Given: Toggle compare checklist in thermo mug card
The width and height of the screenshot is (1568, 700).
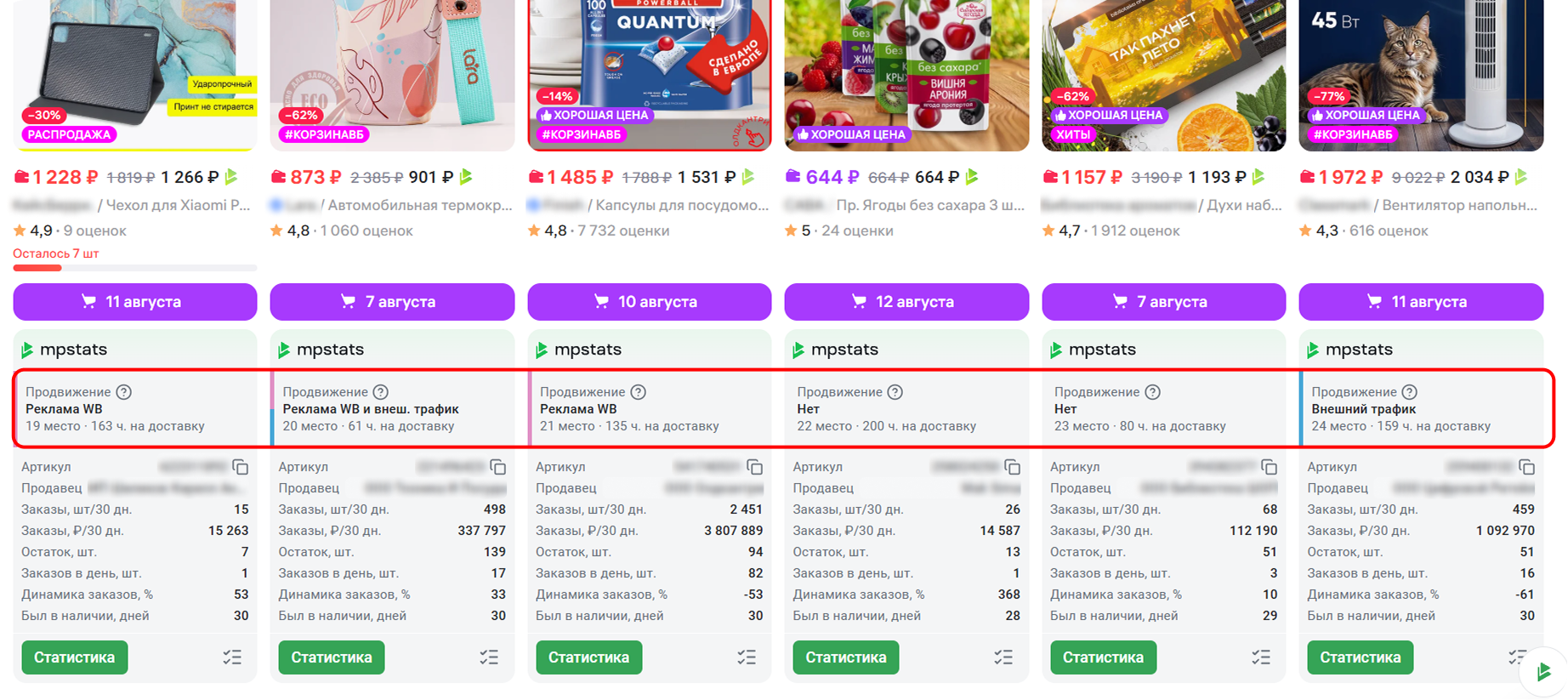Looking at the screenshot, I should 489,657.
